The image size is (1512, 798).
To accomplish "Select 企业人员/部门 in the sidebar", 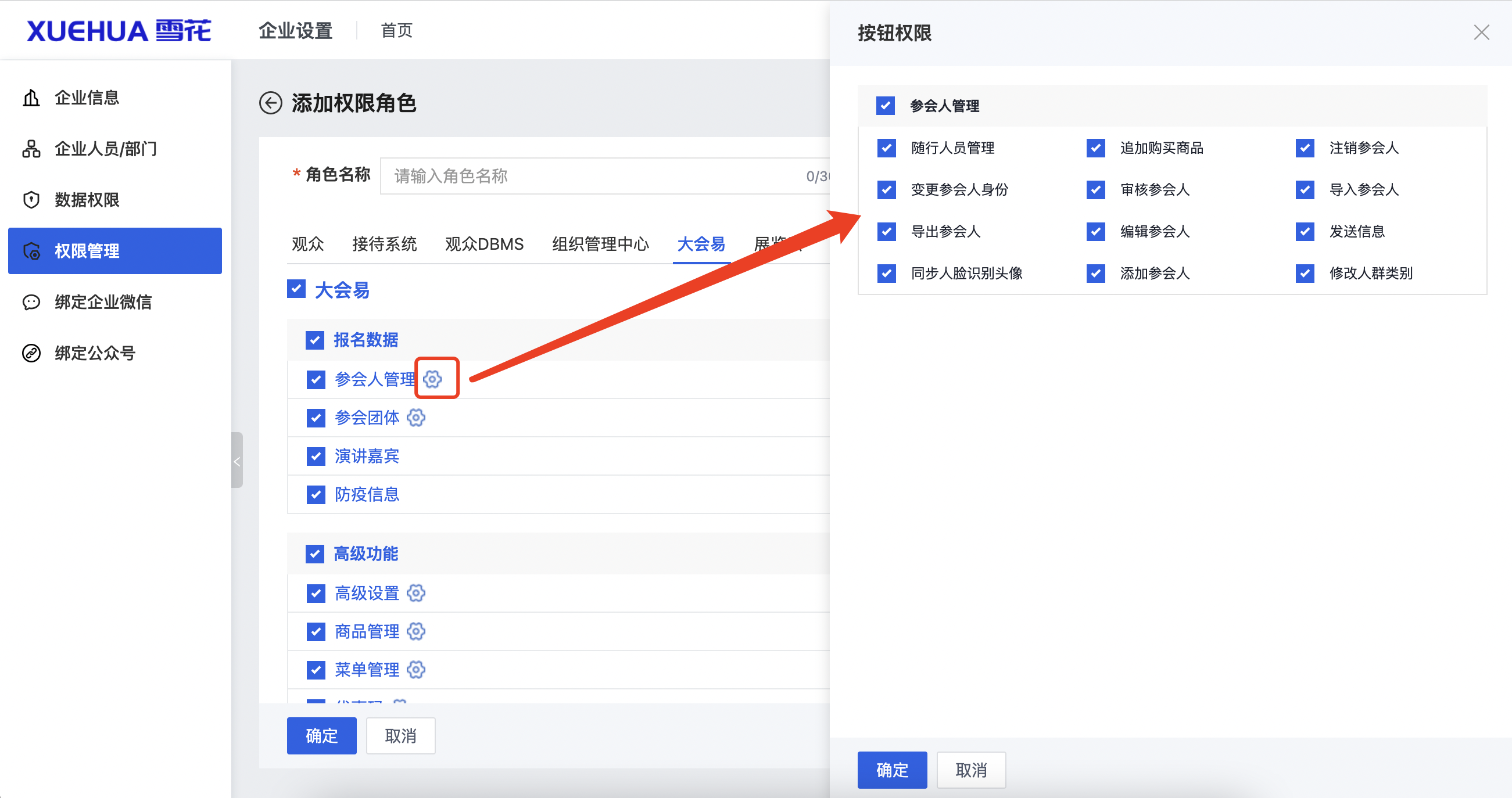I will click(x=105, y=149).
